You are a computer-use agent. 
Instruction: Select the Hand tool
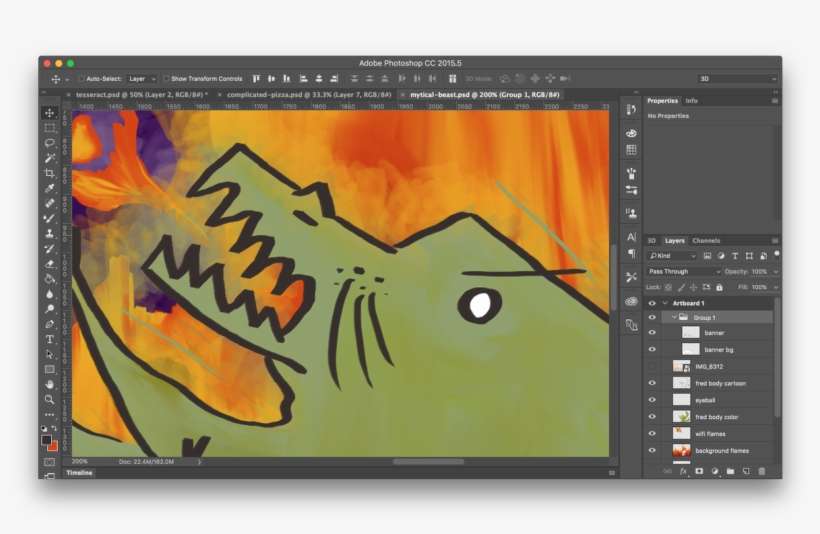(49, 384)
